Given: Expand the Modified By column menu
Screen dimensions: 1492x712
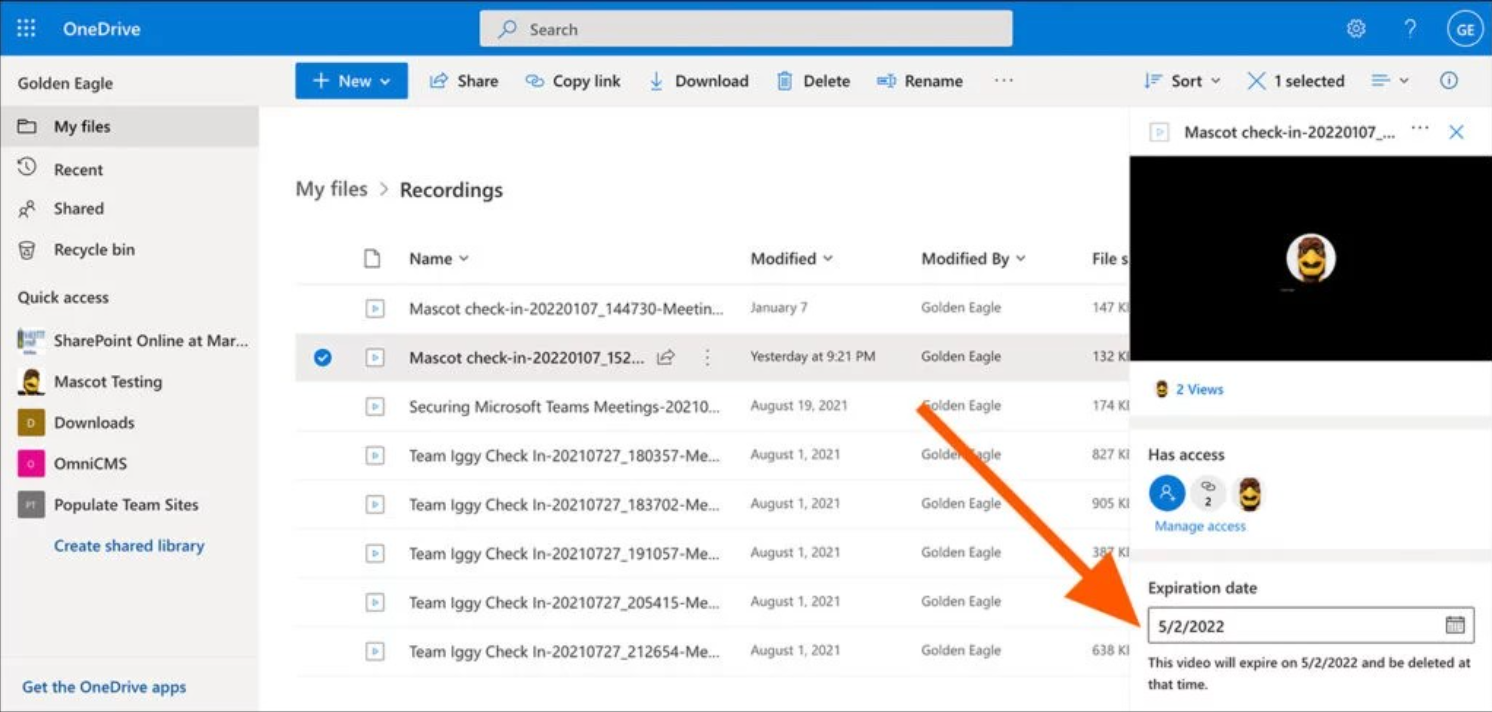Looking at the screenshot, I should point(974,259).
